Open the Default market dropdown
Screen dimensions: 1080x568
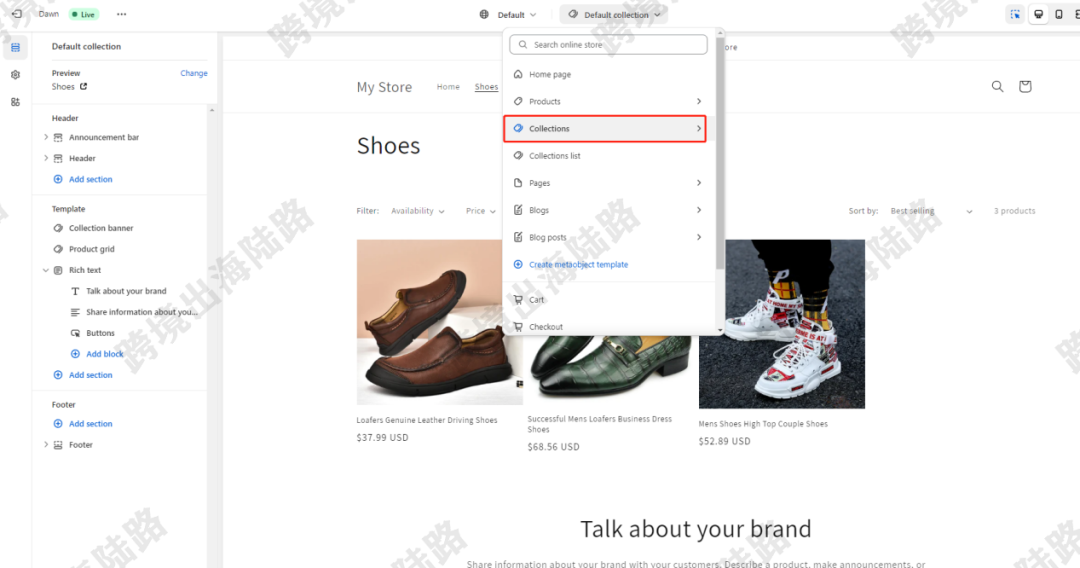pos(508,14)
